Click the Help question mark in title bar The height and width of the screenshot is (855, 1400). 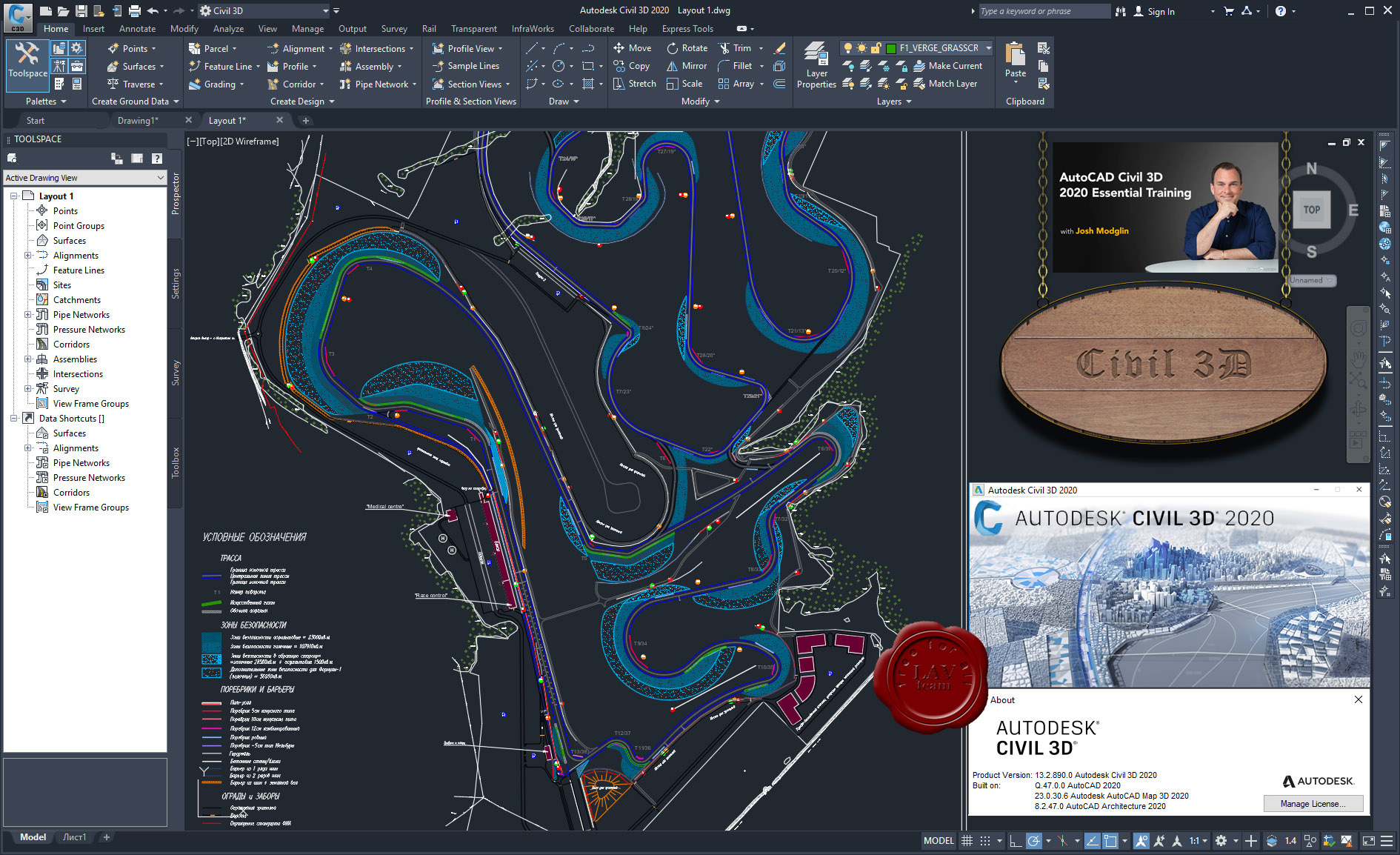[1281, 11]
